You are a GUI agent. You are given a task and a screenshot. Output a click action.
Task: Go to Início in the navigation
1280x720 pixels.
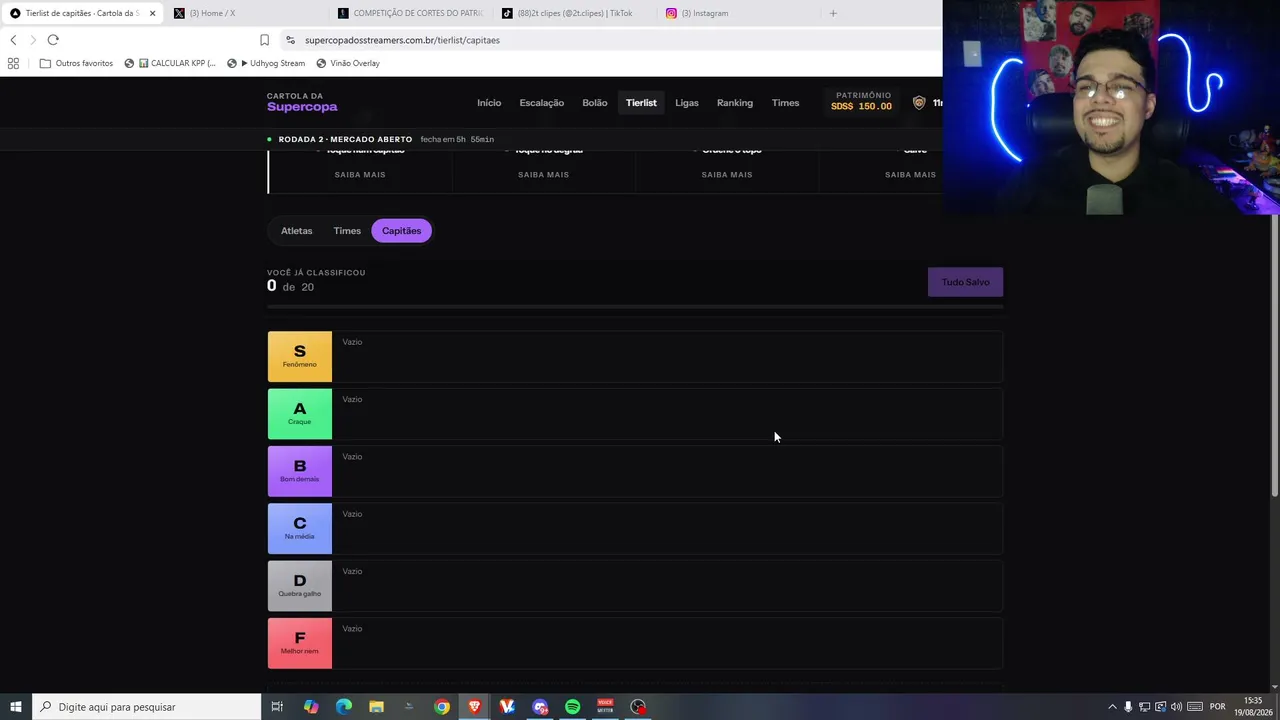pyautogui.click(x=489, y=103)
